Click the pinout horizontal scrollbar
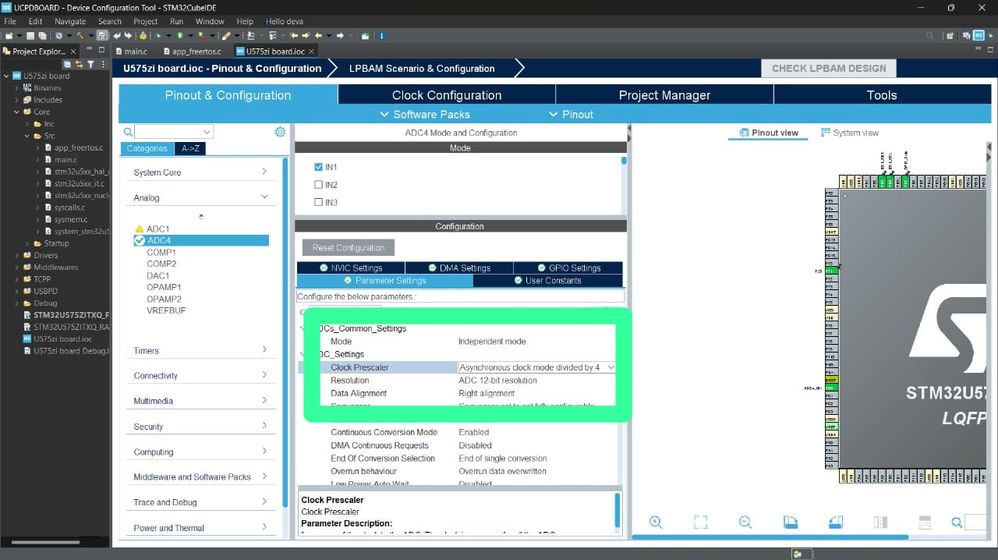 (770, 537)
